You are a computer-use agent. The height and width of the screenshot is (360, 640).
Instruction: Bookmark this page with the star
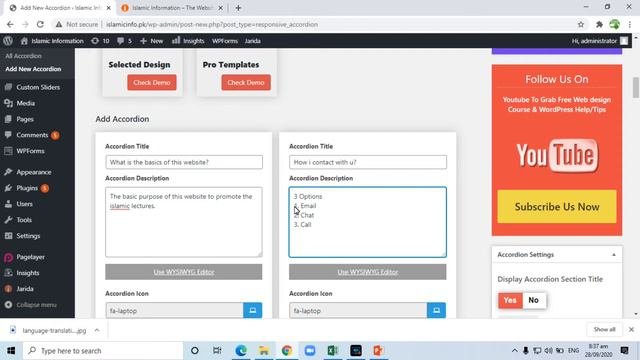(x=581, y=24)
